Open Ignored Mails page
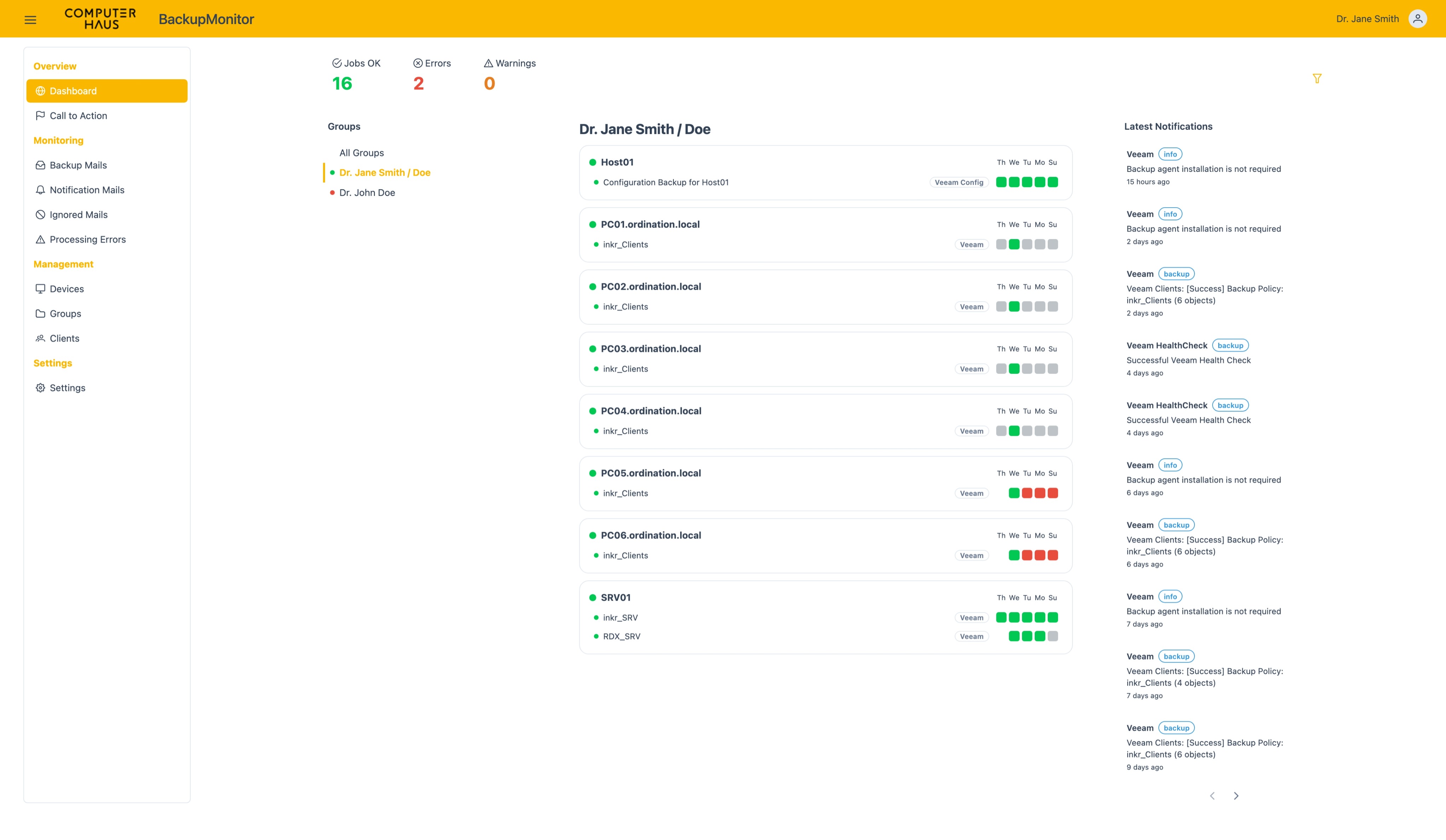This screenshot has height=840, width=1446. pos(107,215)
